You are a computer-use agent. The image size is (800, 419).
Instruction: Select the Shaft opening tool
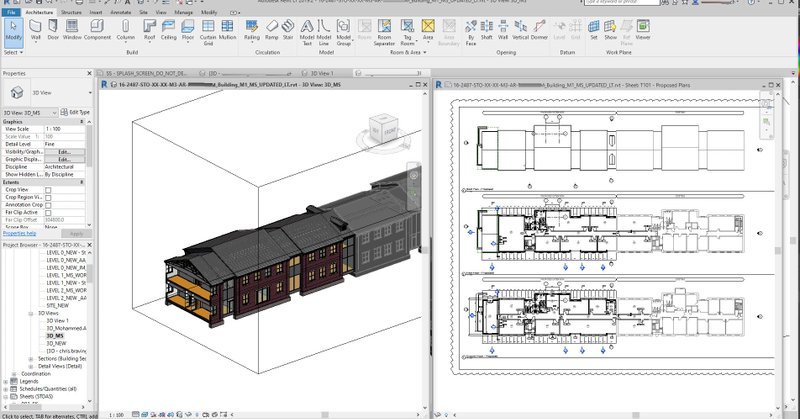[x=487, y=30]
